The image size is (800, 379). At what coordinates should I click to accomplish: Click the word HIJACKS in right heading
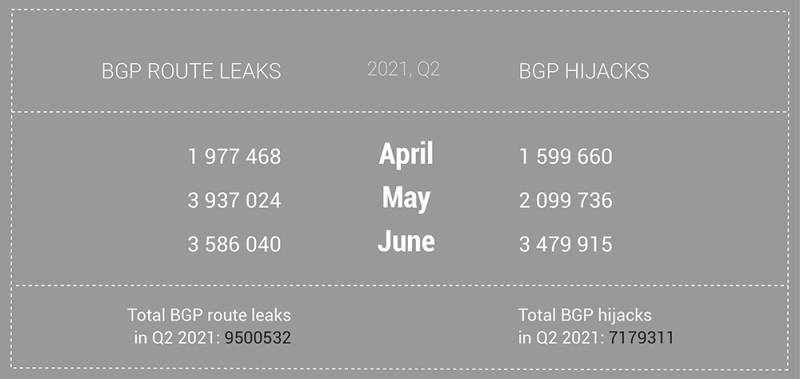point(607,71)
